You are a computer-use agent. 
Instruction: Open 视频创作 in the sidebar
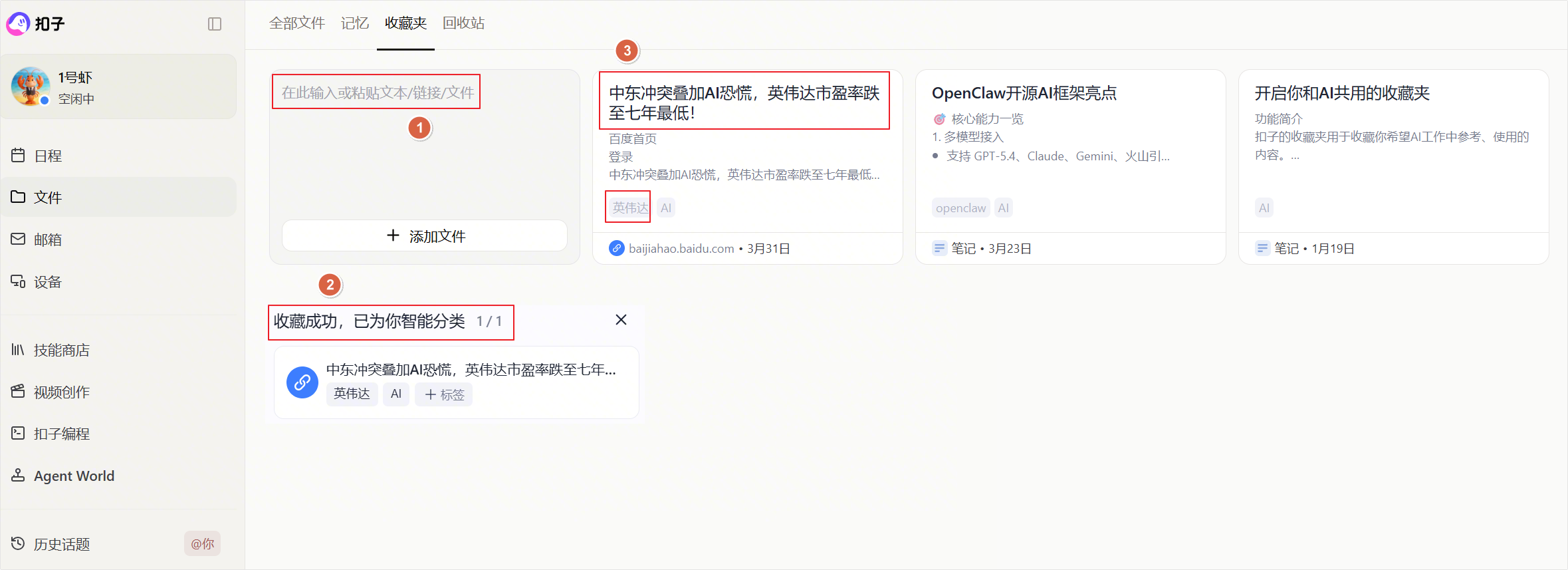click(x=118, y=392)
